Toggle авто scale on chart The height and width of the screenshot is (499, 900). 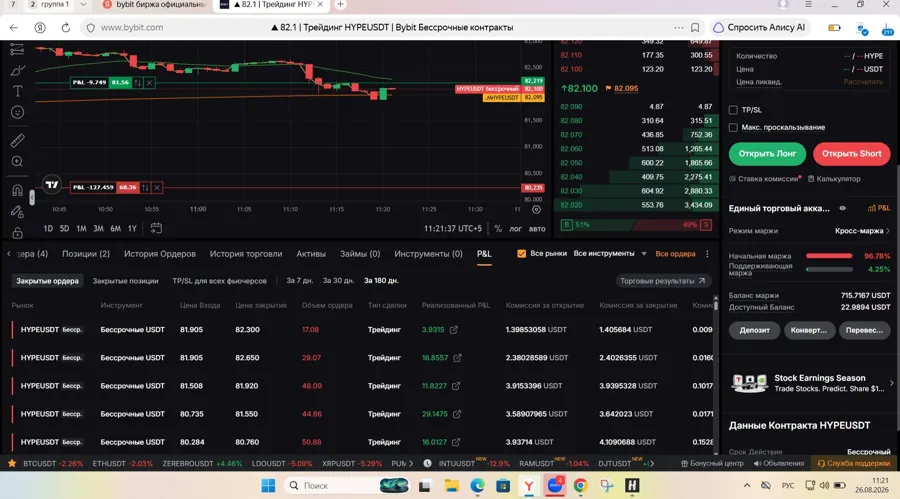coord(537,229)
